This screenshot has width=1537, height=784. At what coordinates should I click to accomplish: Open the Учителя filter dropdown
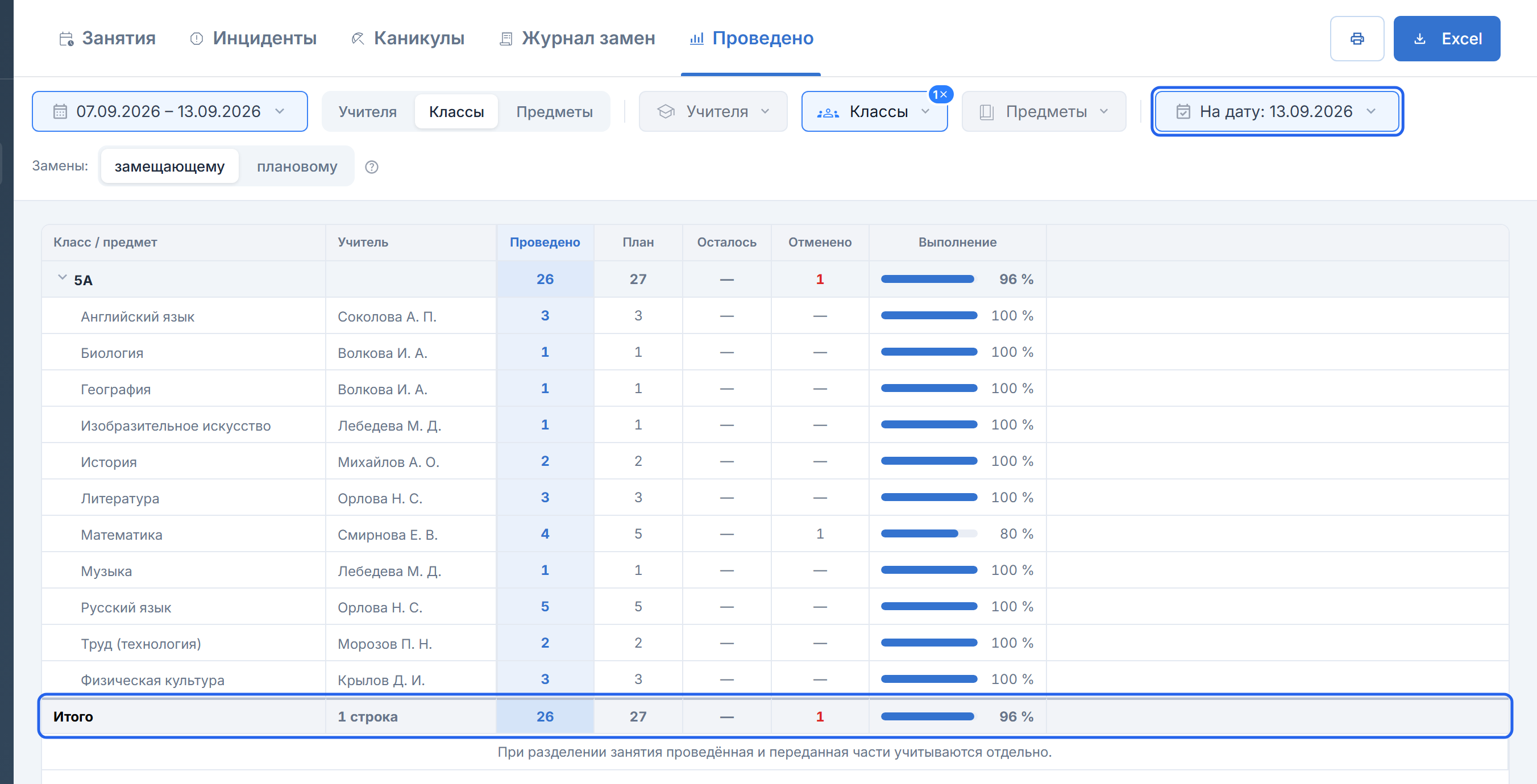coord(713,111)
